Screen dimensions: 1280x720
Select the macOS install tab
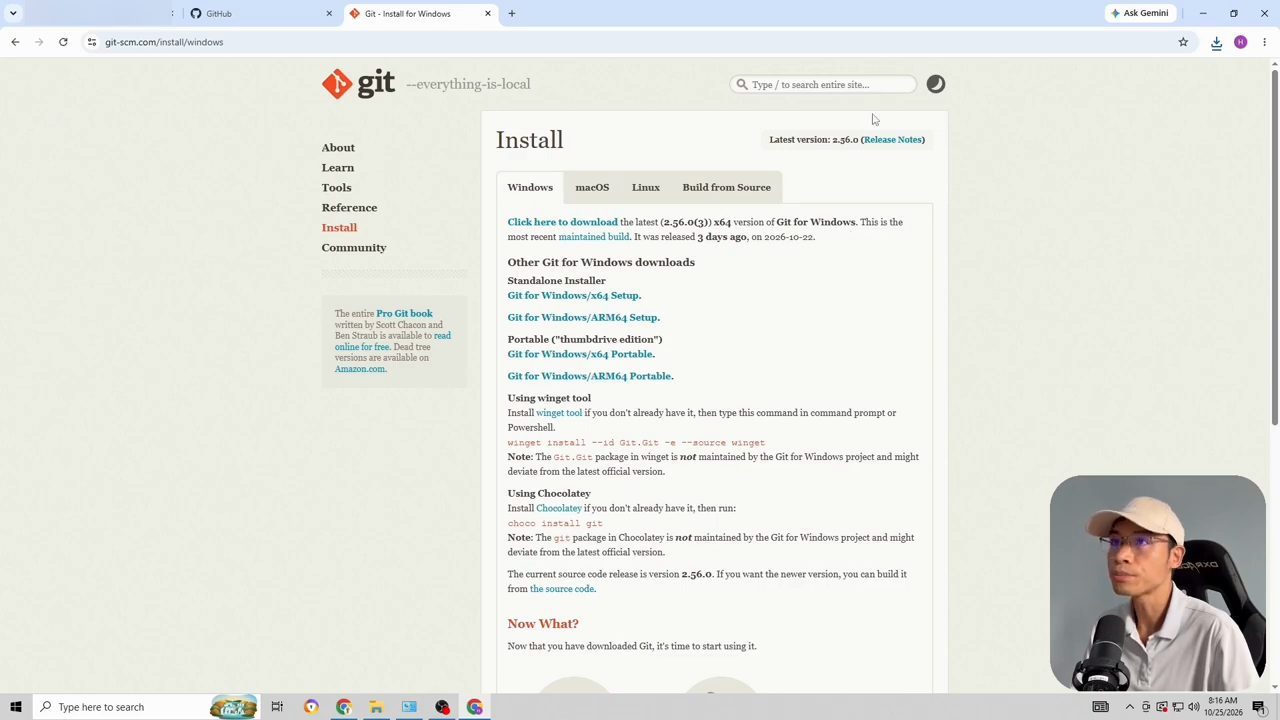[x=592, y=187]
